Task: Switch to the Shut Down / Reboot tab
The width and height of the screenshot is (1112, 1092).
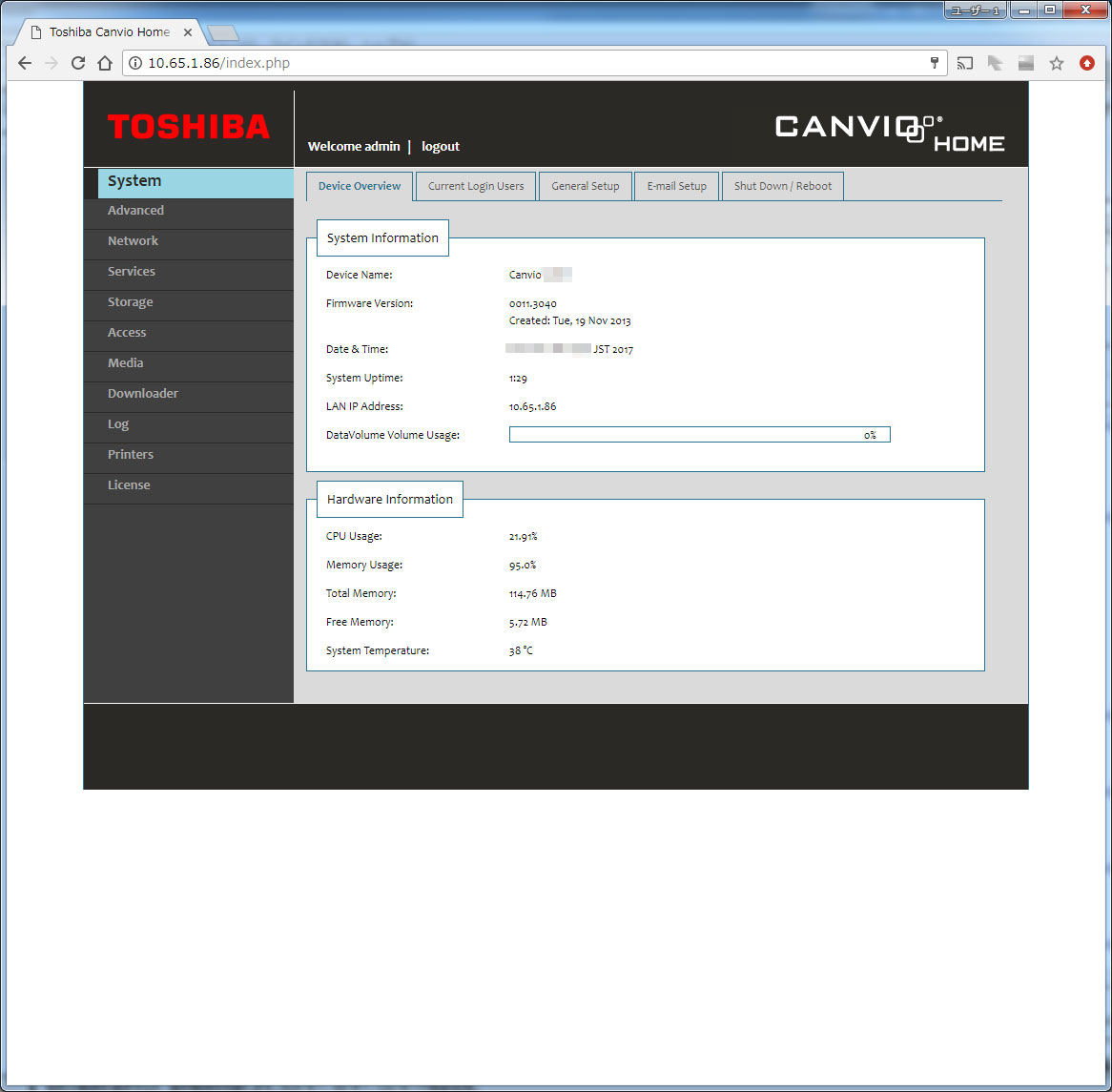Action: click(782, 187)
